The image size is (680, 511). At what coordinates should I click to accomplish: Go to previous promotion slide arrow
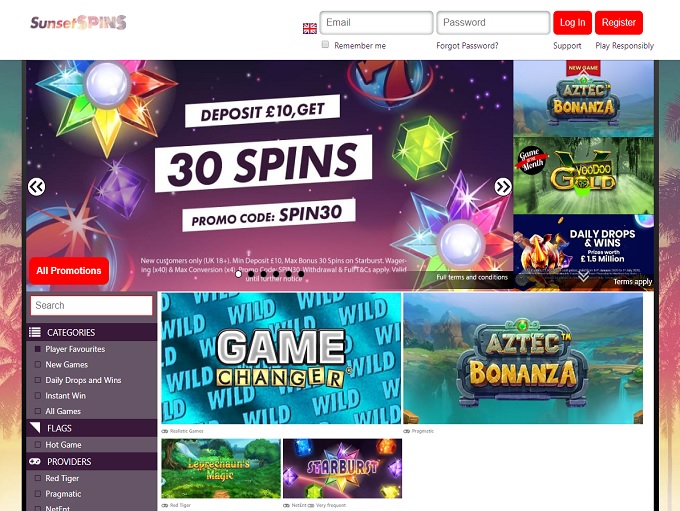tap(36, 187)
